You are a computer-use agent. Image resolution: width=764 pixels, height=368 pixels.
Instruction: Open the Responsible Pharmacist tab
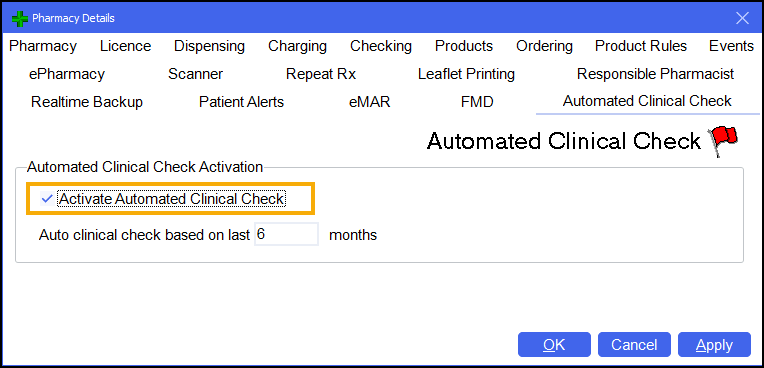pyautogui.click(x=655, y=74)
